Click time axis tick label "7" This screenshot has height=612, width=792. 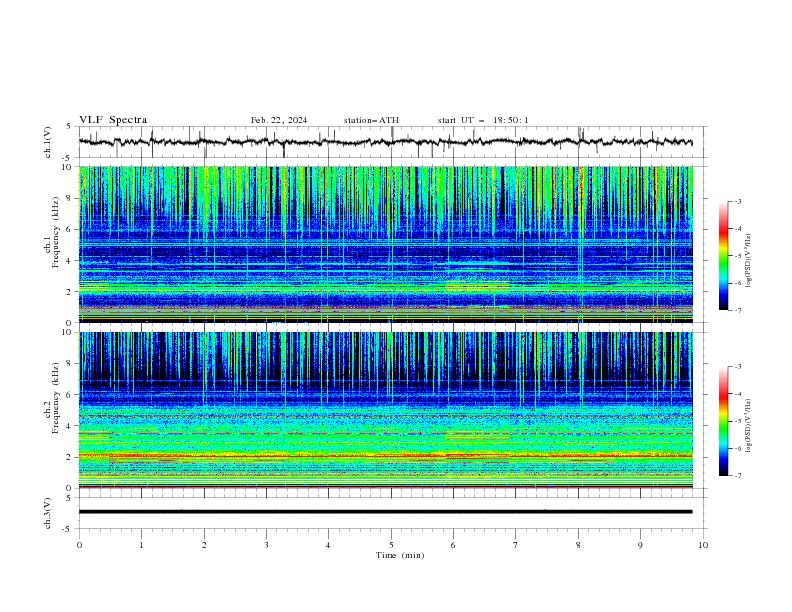tap(516, 545)
